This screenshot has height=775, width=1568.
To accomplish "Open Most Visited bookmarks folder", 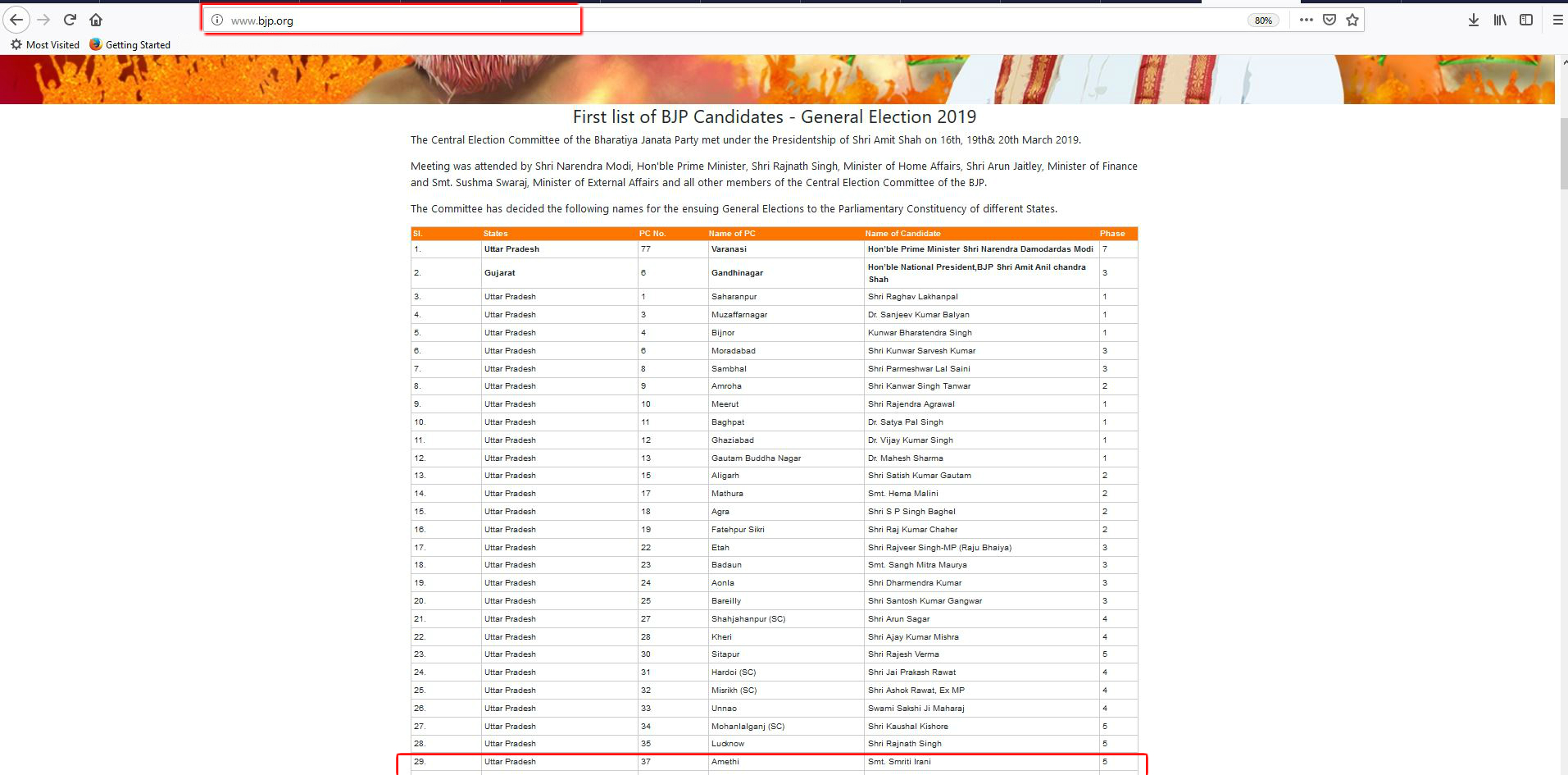I will click(45, 45).
